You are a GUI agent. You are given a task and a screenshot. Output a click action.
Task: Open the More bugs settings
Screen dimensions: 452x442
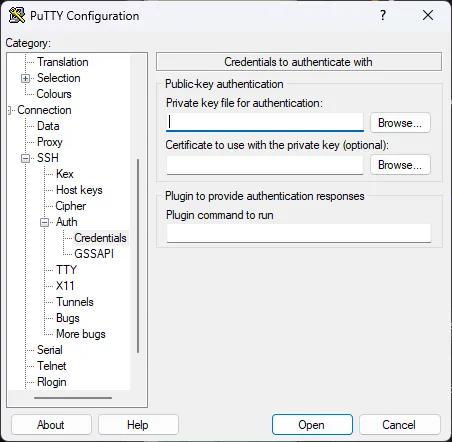[81, 334]
